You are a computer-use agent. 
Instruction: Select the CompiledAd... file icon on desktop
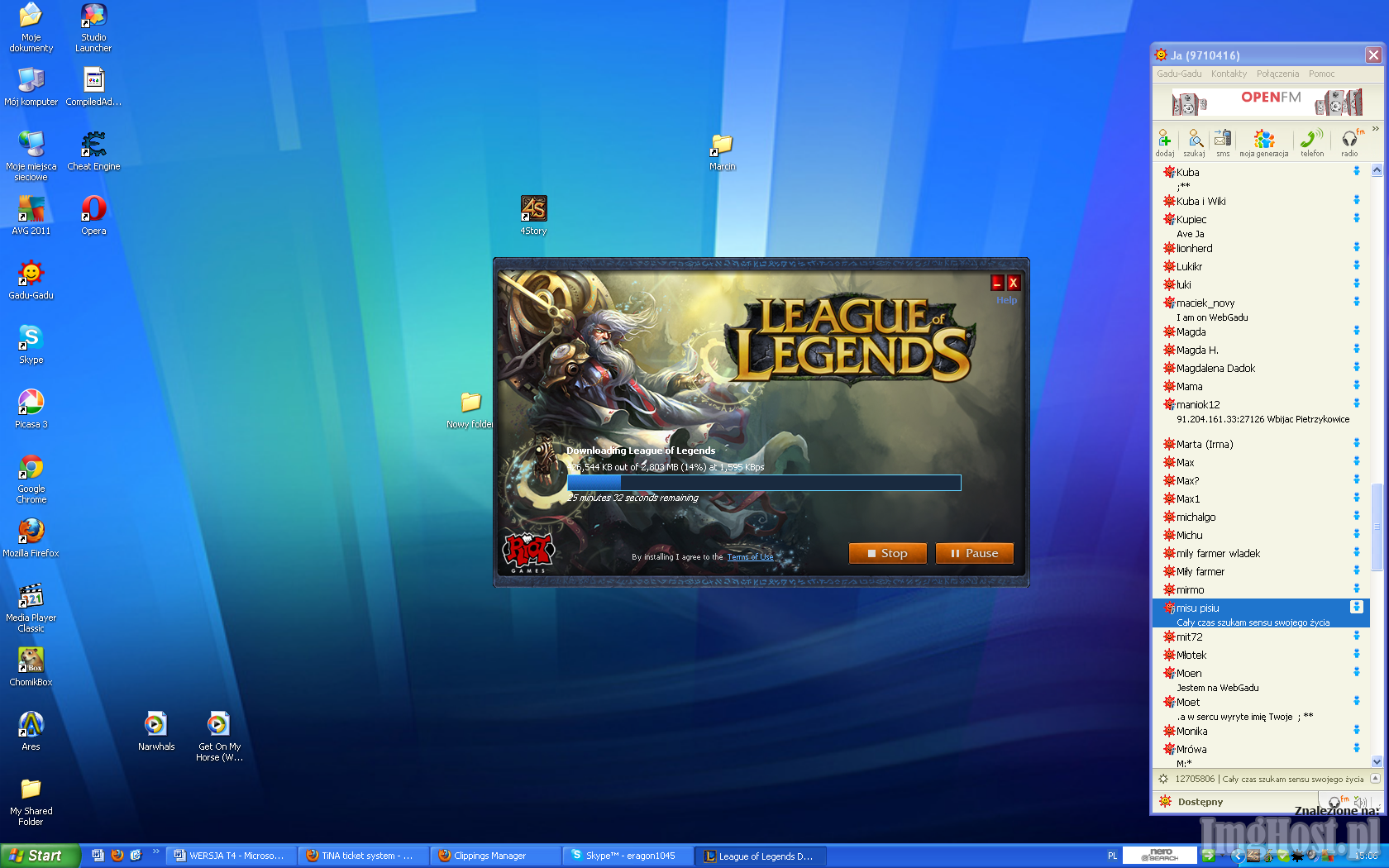coord(93,87)
